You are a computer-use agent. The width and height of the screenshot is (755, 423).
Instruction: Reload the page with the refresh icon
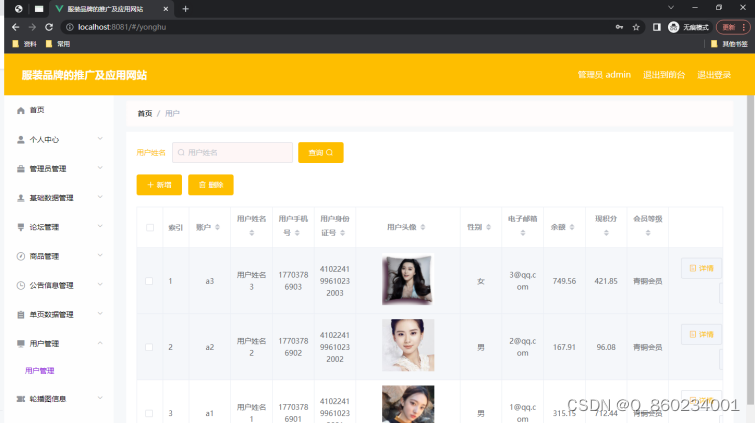coord(49,27)
